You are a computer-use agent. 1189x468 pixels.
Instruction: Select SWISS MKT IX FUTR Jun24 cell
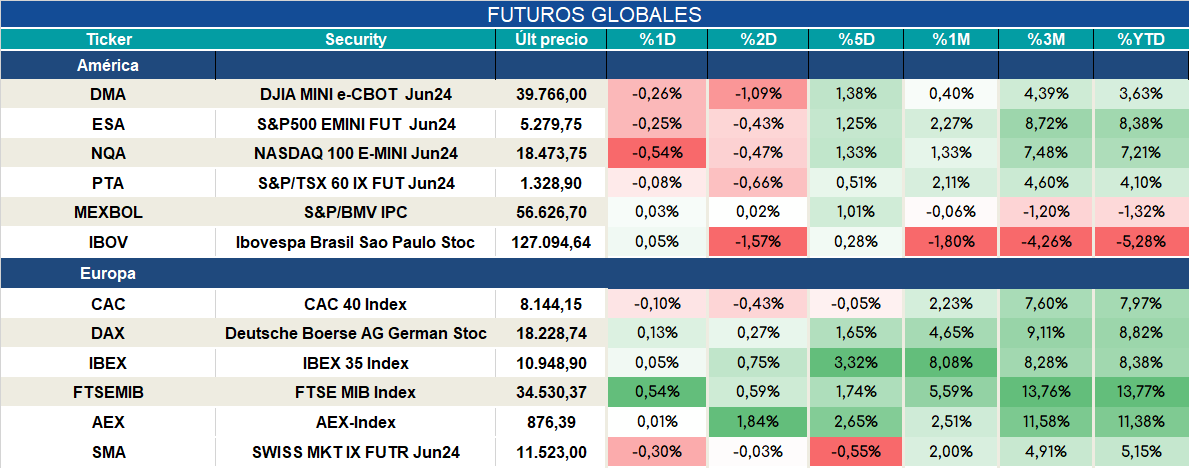click(x=356, y=452)
